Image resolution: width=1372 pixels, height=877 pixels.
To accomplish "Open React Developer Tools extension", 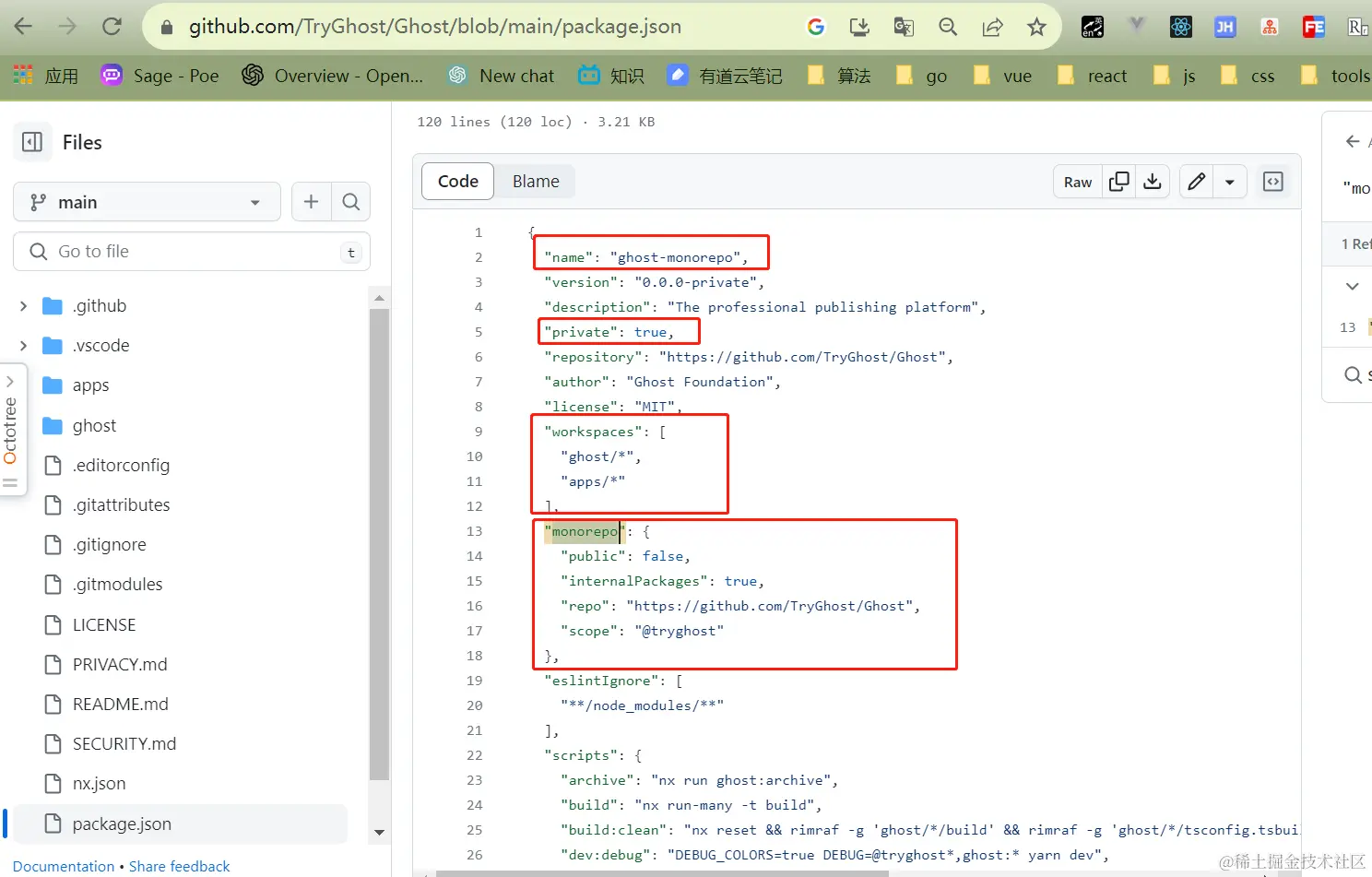I will [x=1181, y=27].
